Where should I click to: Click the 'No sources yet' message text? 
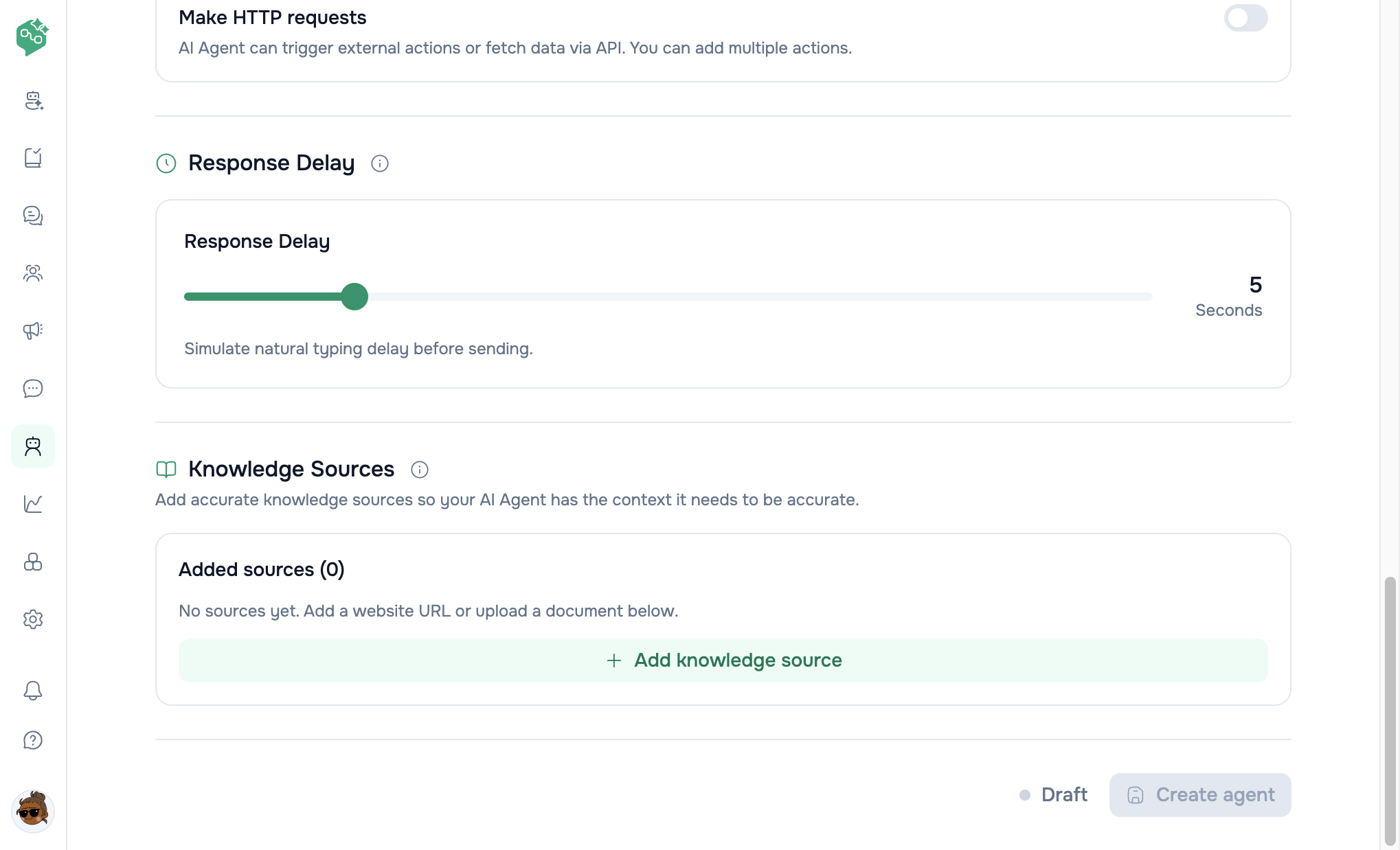[429, 611]
